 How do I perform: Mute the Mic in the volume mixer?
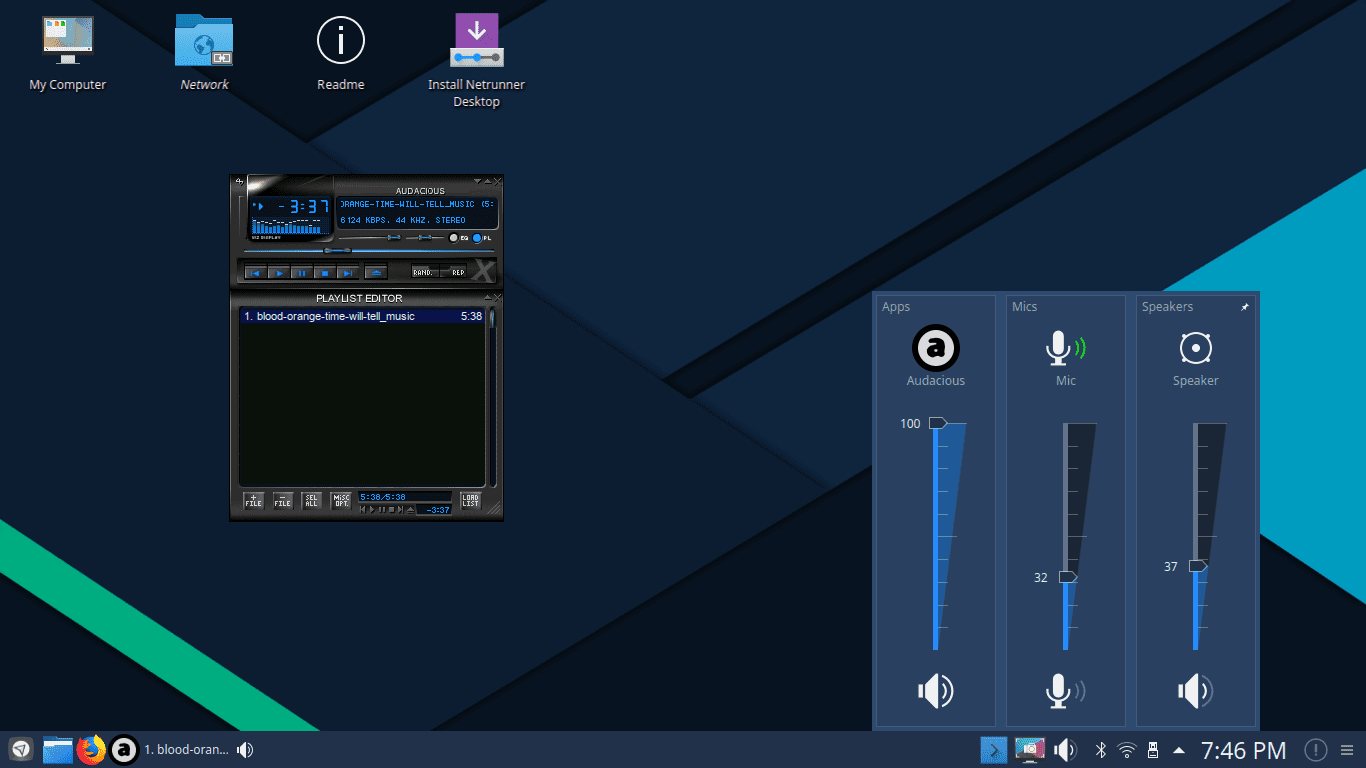tap(1065, 691)
